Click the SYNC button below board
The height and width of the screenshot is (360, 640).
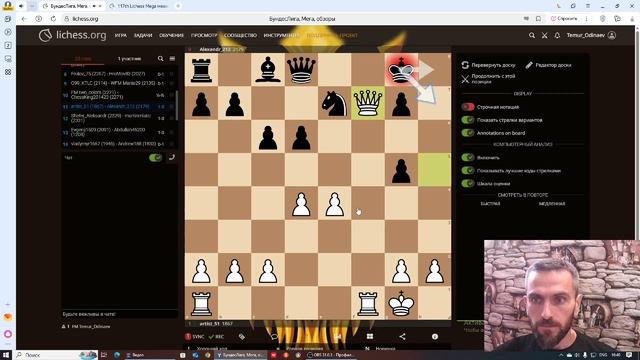point(194,336)
